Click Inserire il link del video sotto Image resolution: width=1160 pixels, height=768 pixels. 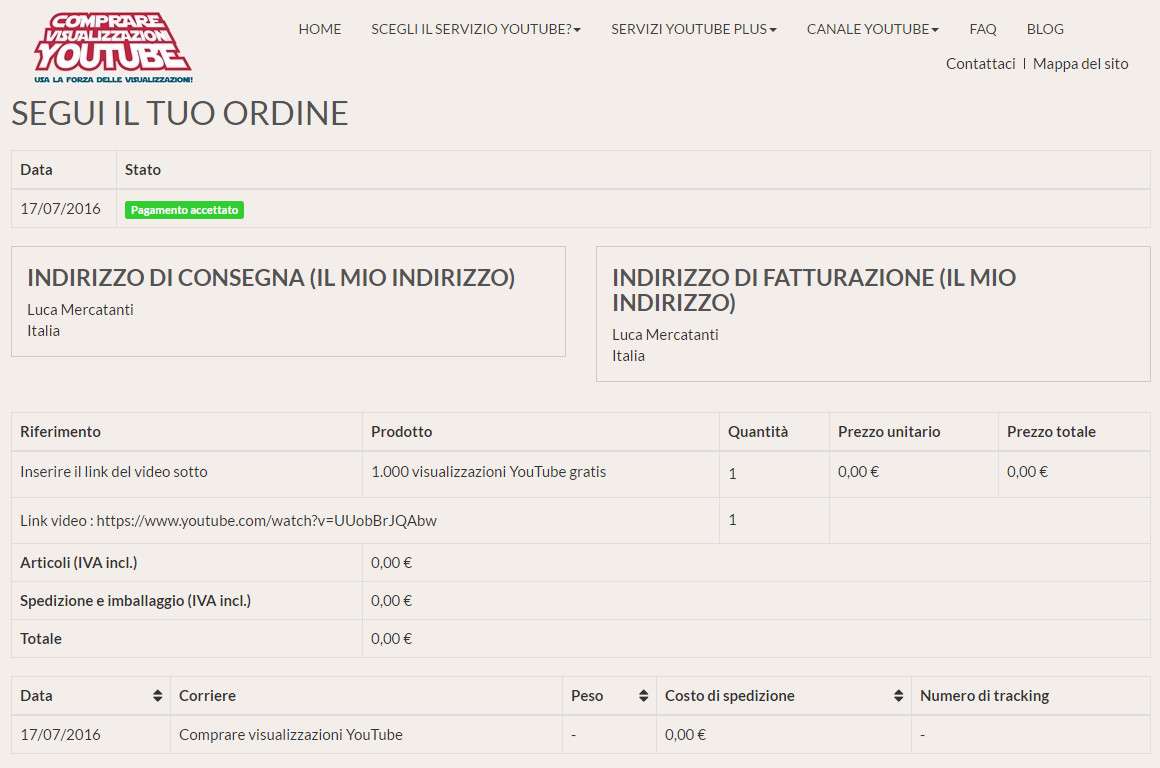tap(114, 471)
